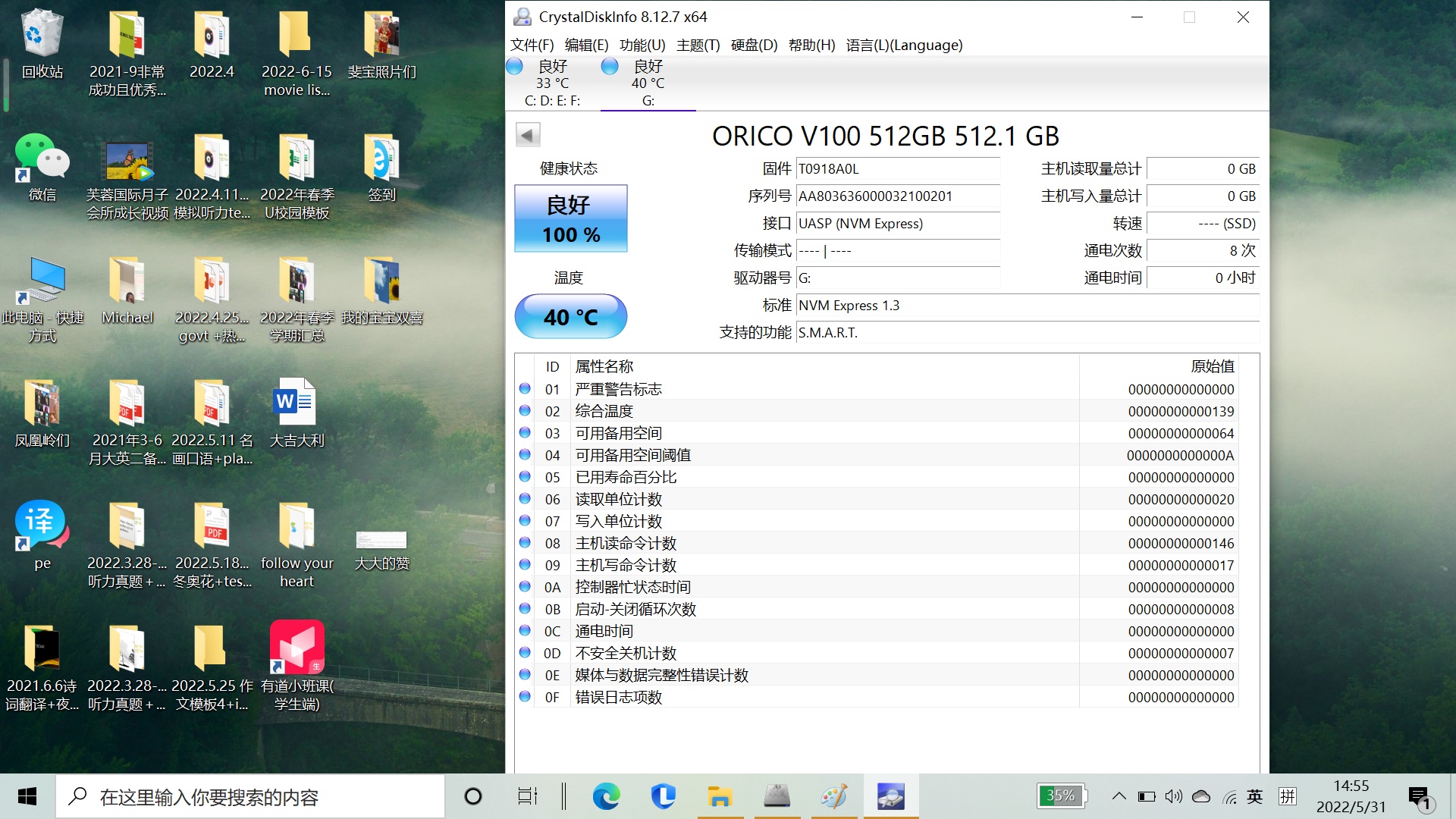Select the follow your heart folder
This screenshot has width=1456, height=819.
[x=297, y=544]
